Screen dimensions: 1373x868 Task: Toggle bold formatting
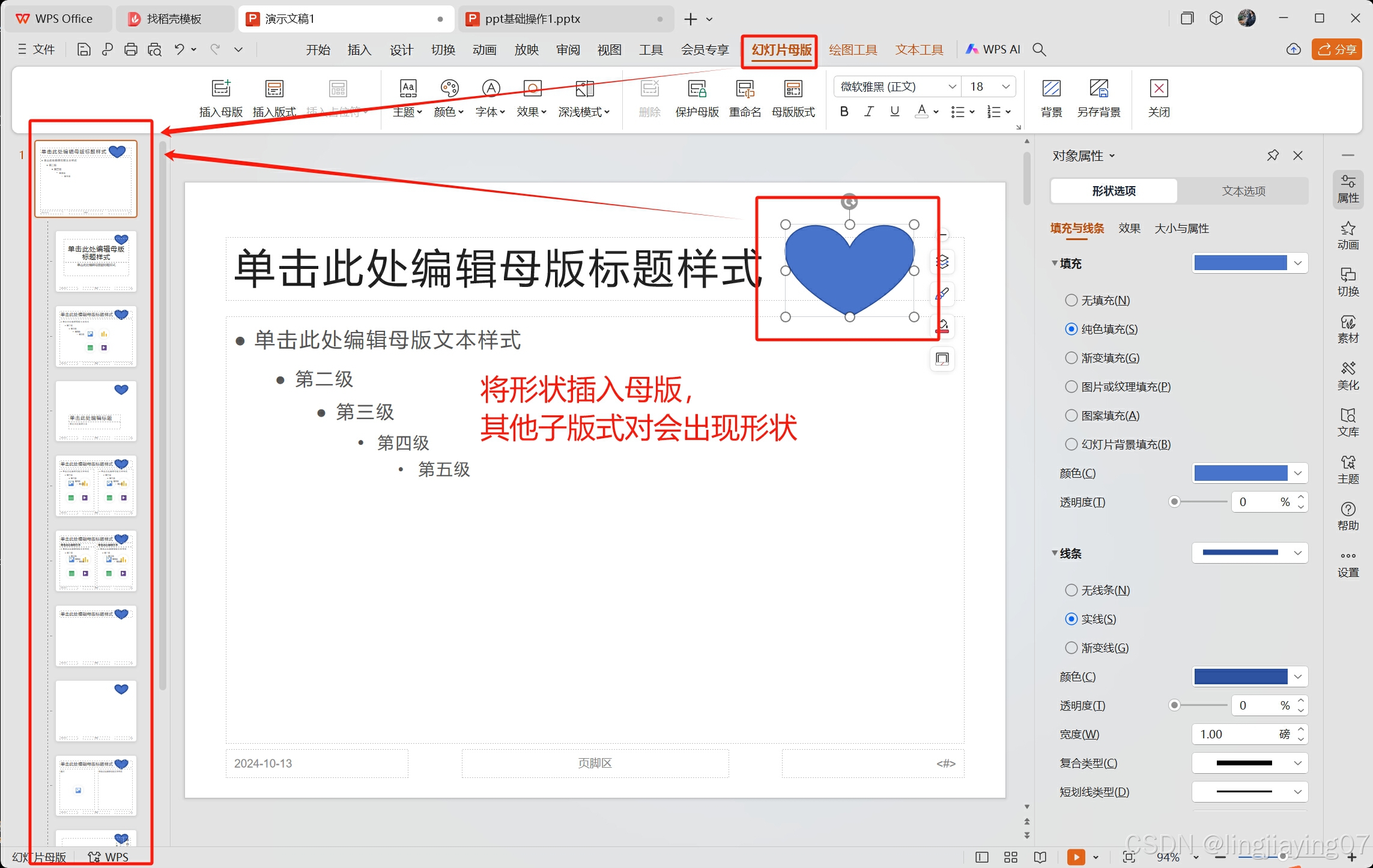click(844, 112)
